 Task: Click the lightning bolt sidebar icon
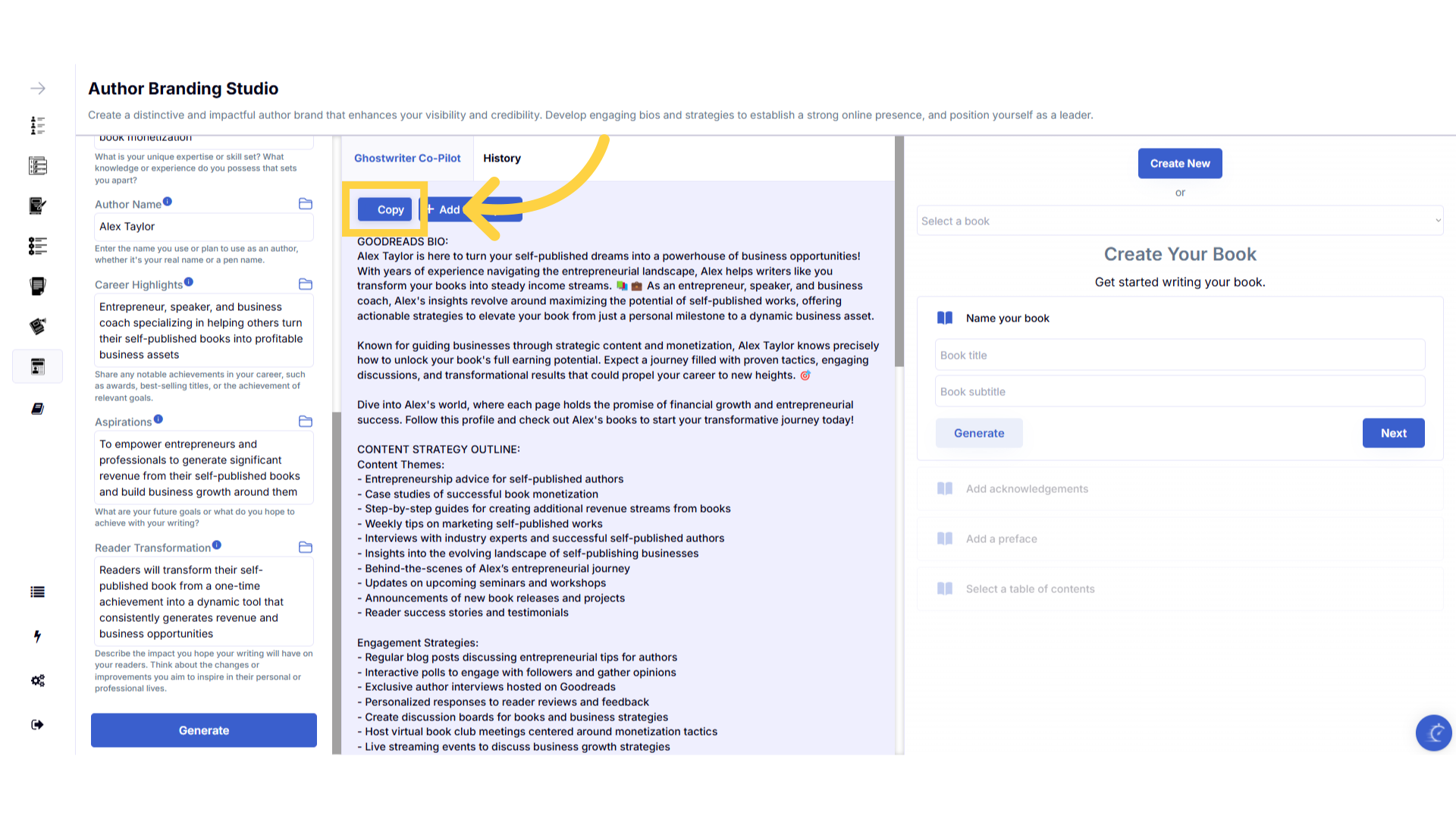tap(37, 636)
